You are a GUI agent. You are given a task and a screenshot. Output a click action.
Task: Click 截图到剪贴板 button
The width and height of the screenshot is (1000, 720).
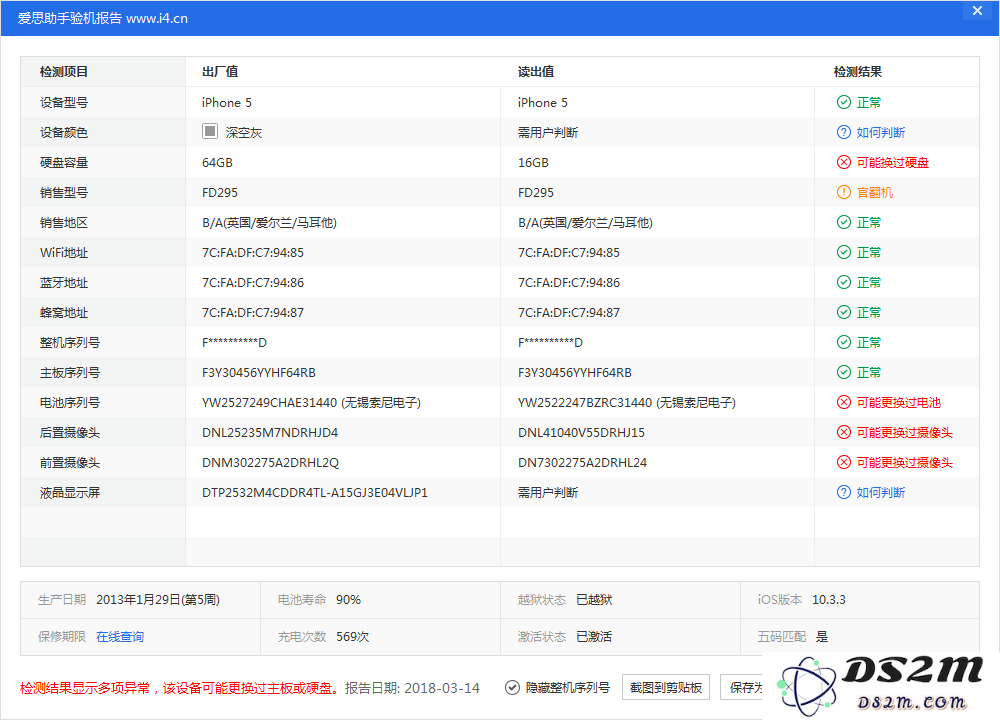pyautogui.click(x=666, y=687)
